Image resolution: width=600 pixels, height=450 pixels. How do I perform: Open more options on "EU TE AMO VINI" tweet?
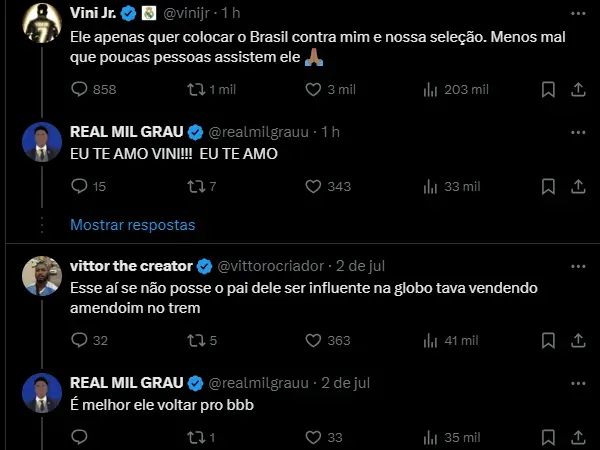click(x=577, y=132)
